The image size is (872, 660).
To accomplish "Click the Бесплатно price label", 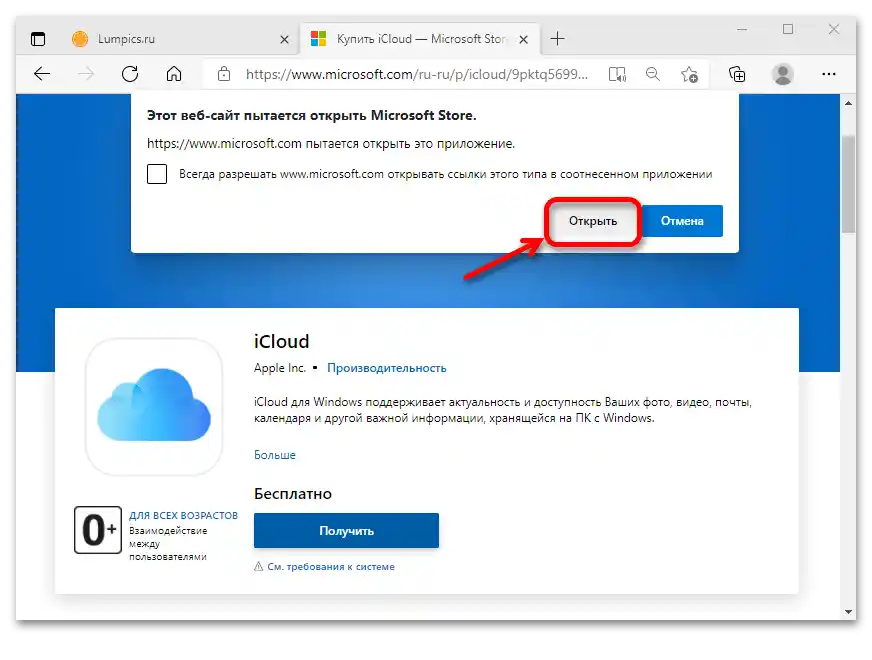I will coord(293,494).
